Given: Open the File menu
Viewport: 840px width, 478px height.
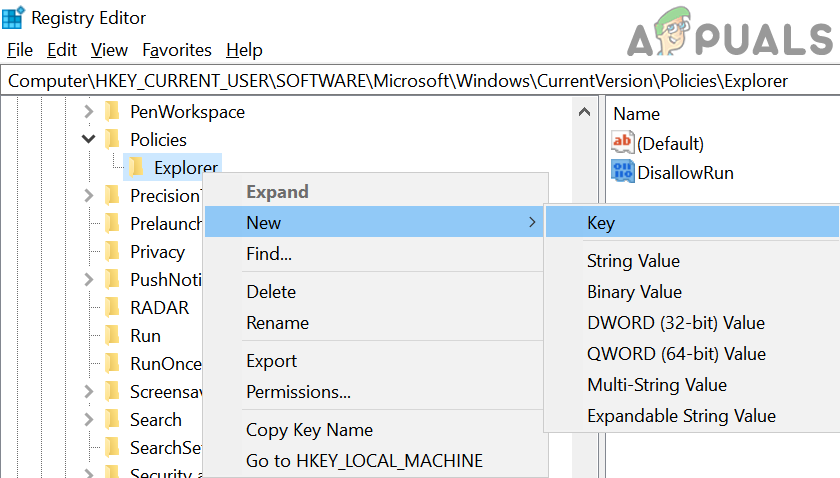Looking at the screenshot, I should 20,50.
